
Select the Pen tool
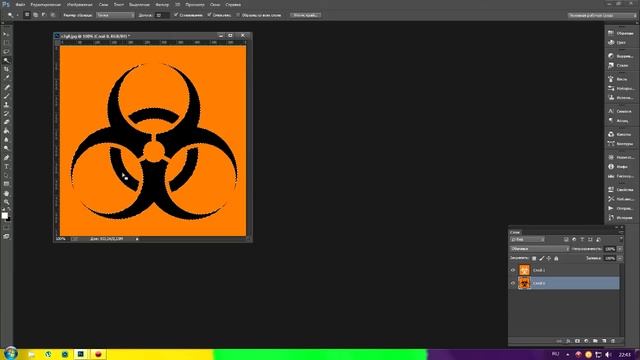(6, 158)
